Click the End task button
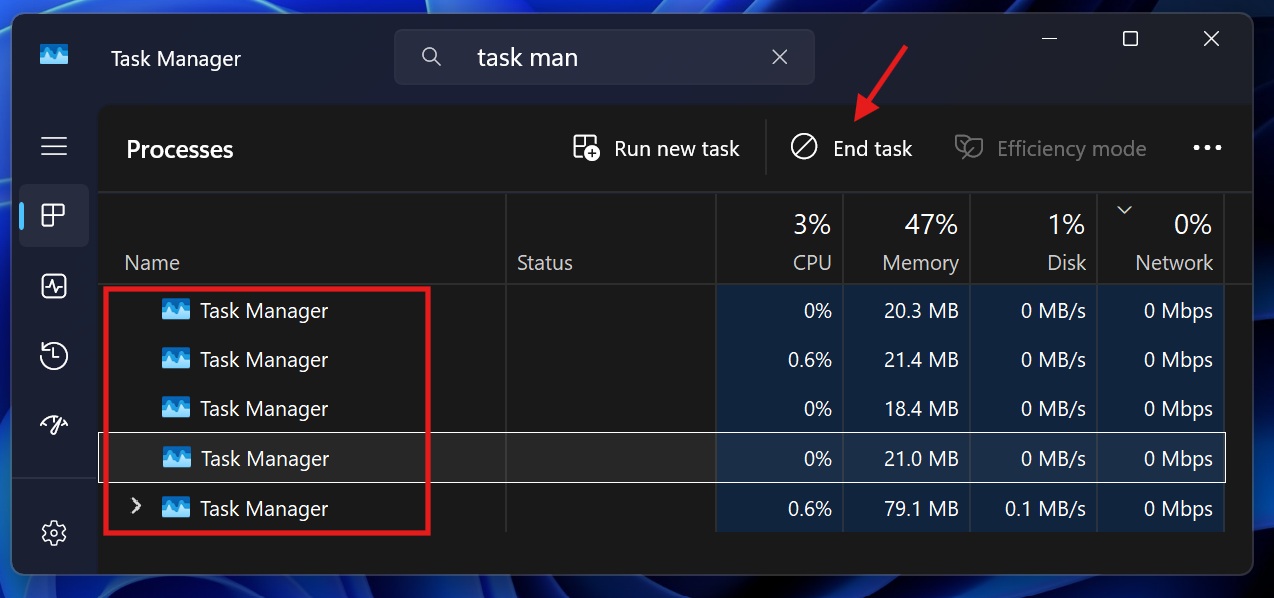 [x=852, y=147]
